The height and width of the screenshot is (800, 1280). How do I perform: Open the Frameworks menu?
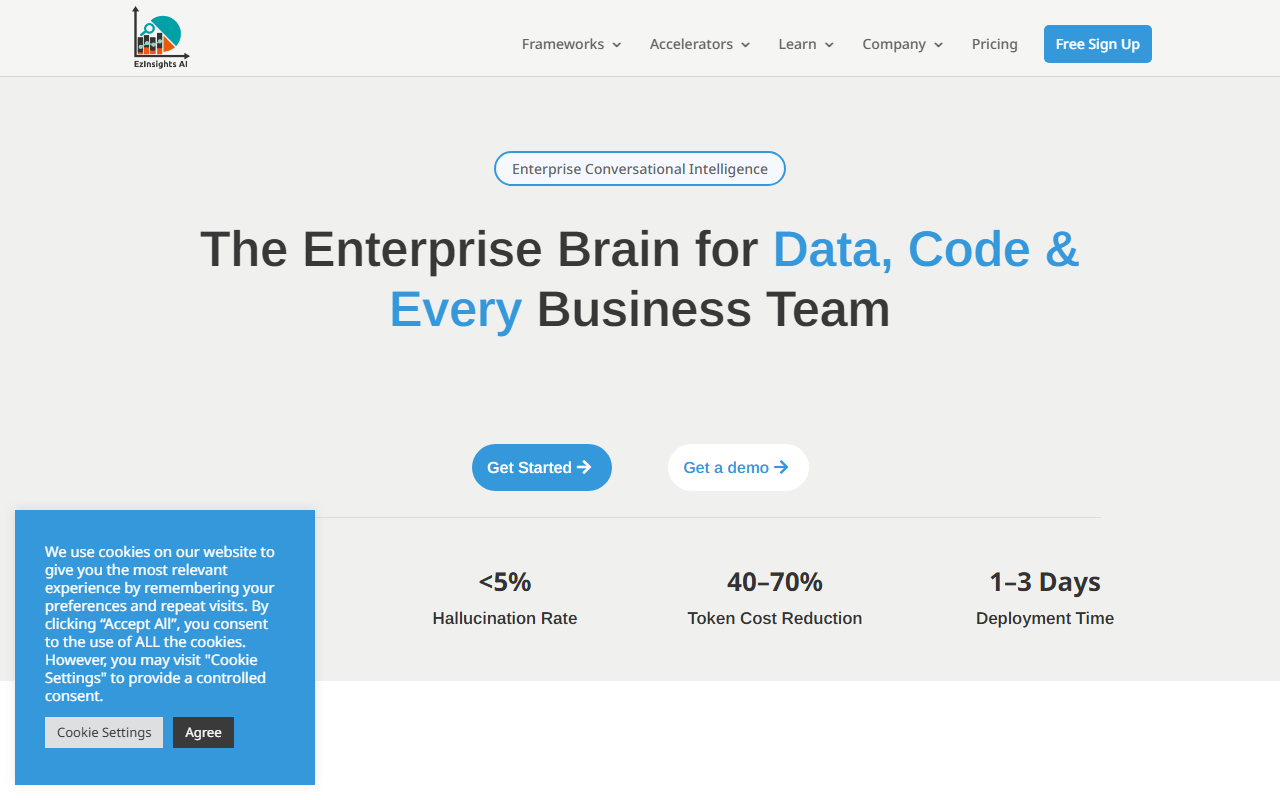(563, 44)
